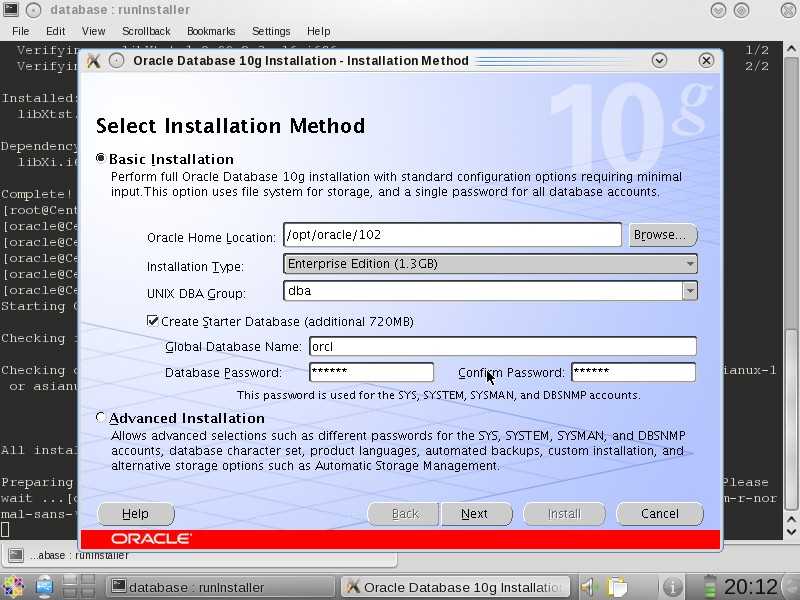The height and width of the screenshot is (600, 800).
Task: Click the virtual desktop pager
Action: [79, 587]
